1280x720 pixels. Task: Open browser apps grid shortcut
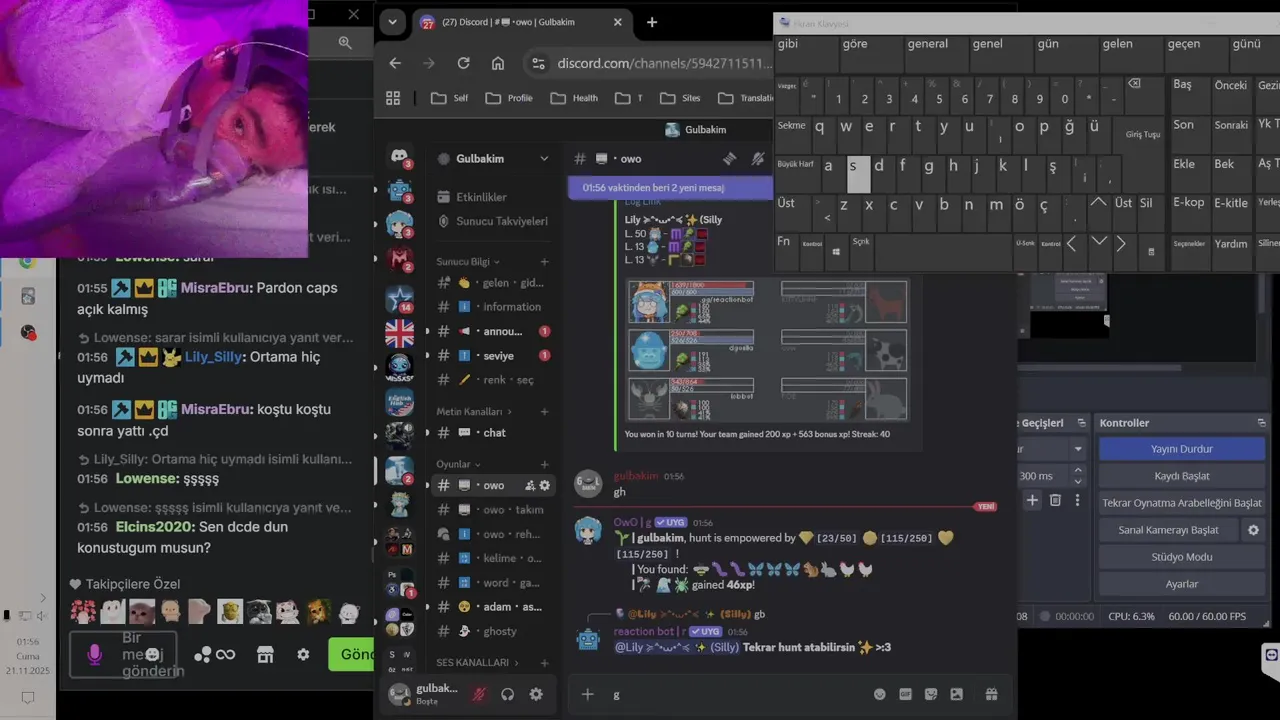point(393,98)
